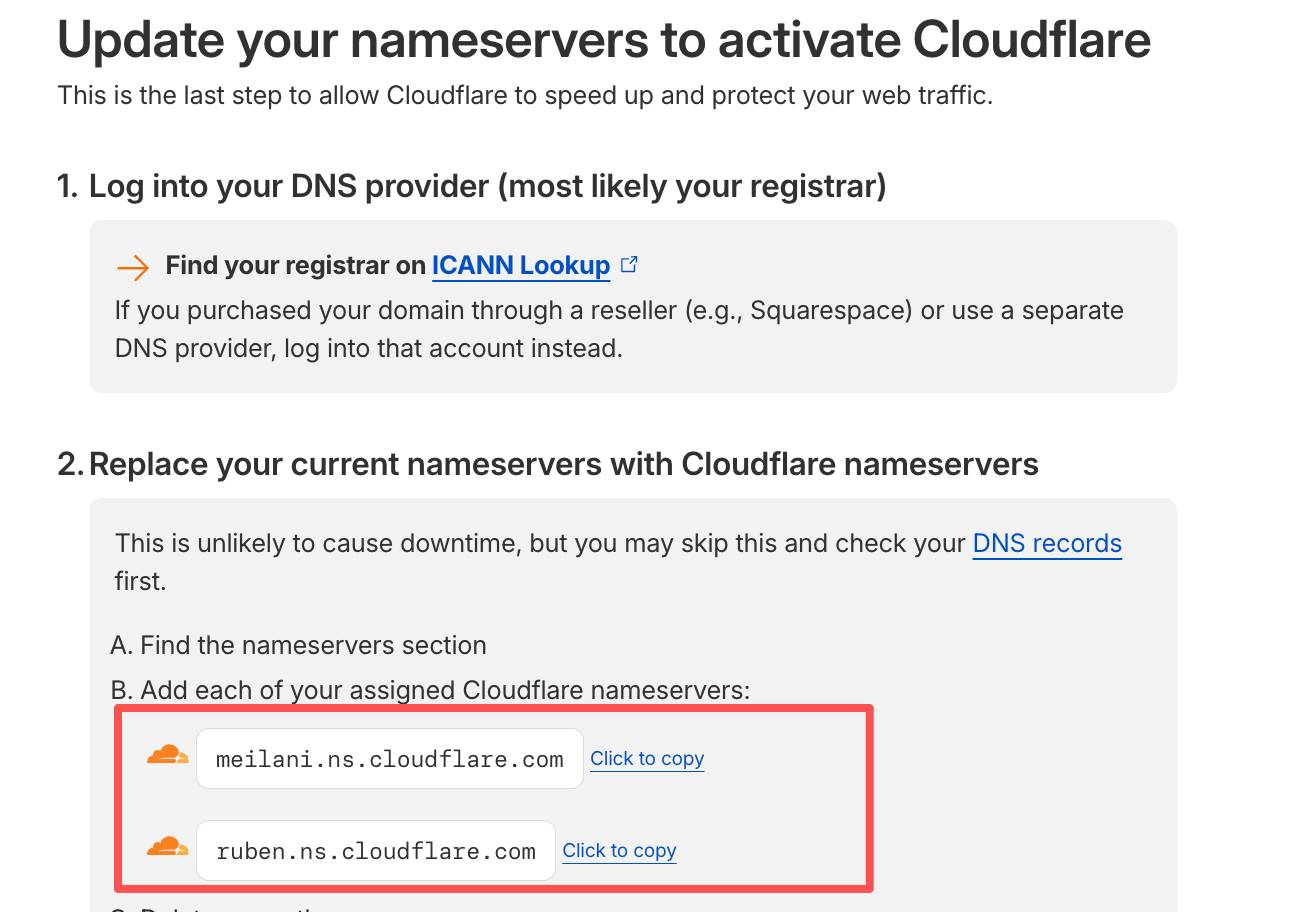Click the 'This is unlikely to cause downtime' sentence
Image resolution: width=1302 pixels, height=912 pixels.
540,543
